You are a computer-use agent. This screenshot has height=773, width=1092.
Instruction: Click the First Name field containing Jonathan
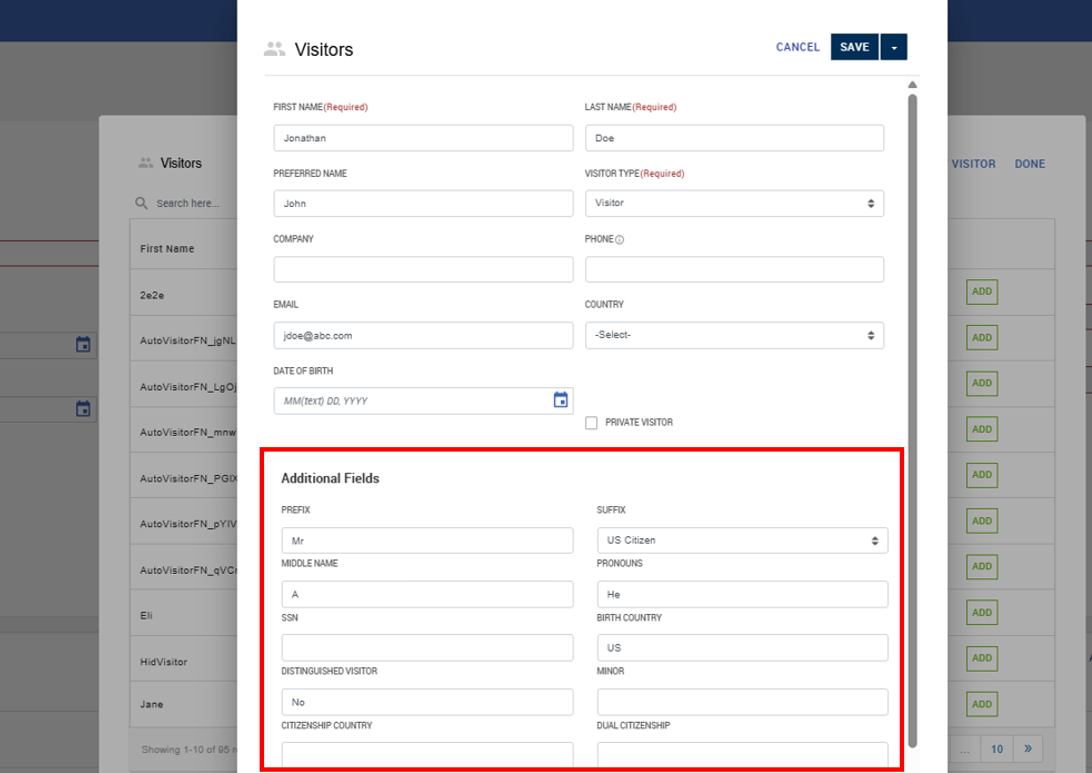(x=423, y=138)
